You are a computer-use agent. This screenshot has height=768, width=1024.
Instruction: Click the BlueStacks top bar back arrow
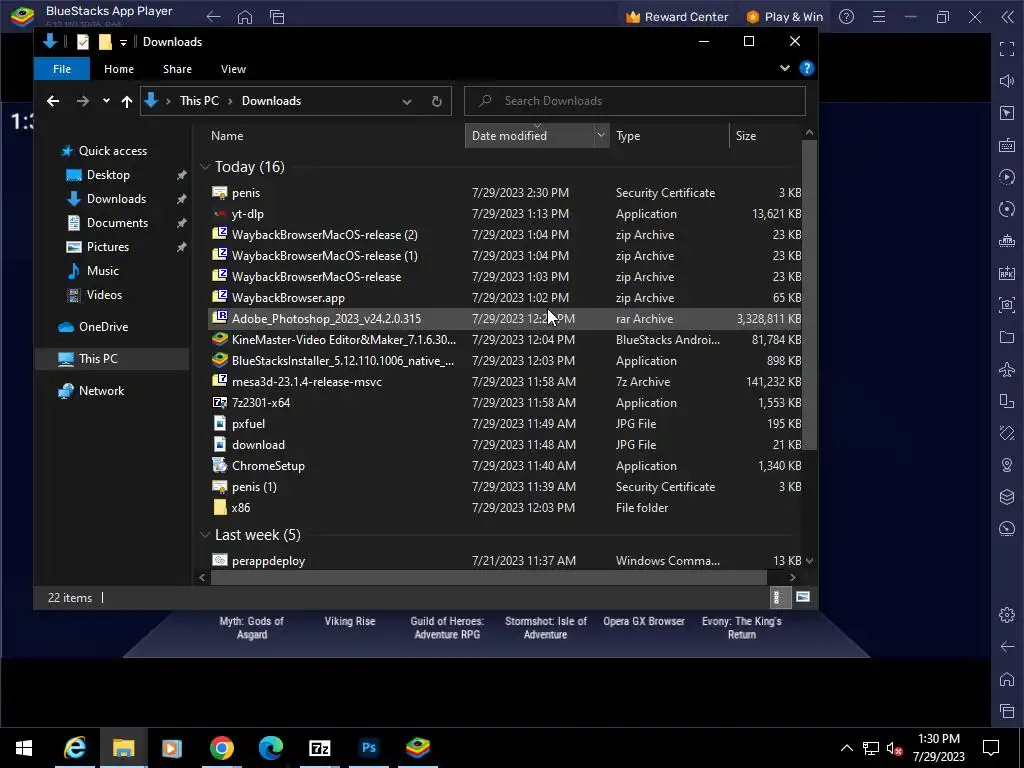point(214,17)
